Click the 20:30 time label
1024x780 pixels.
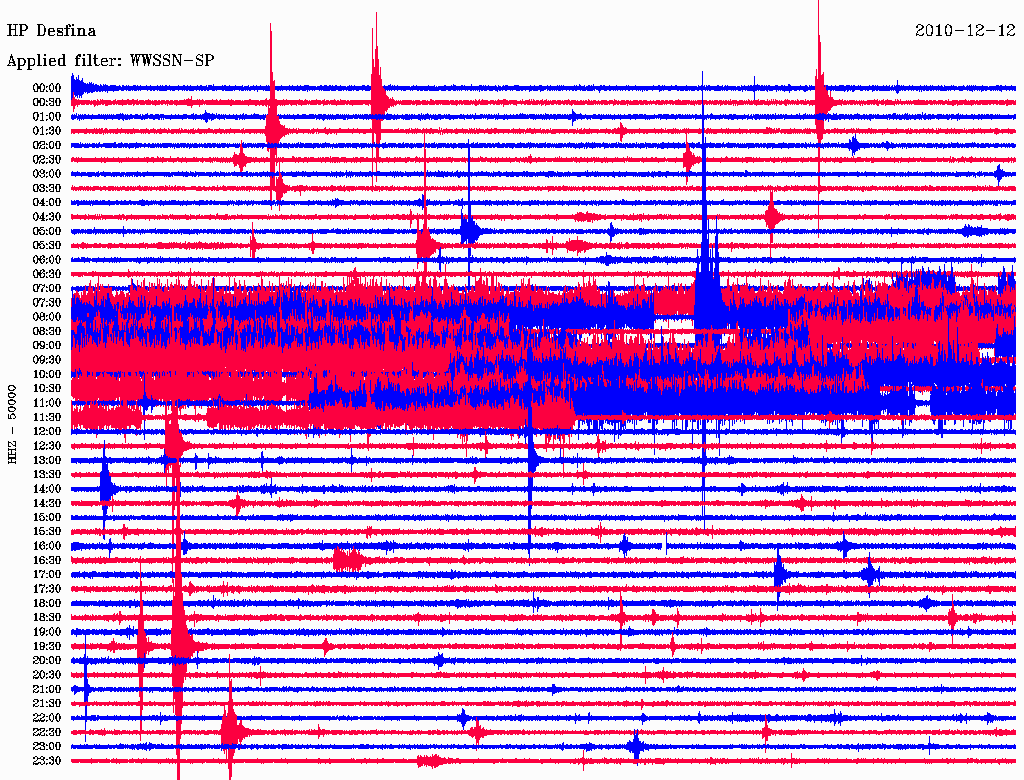tap(47, 675)
